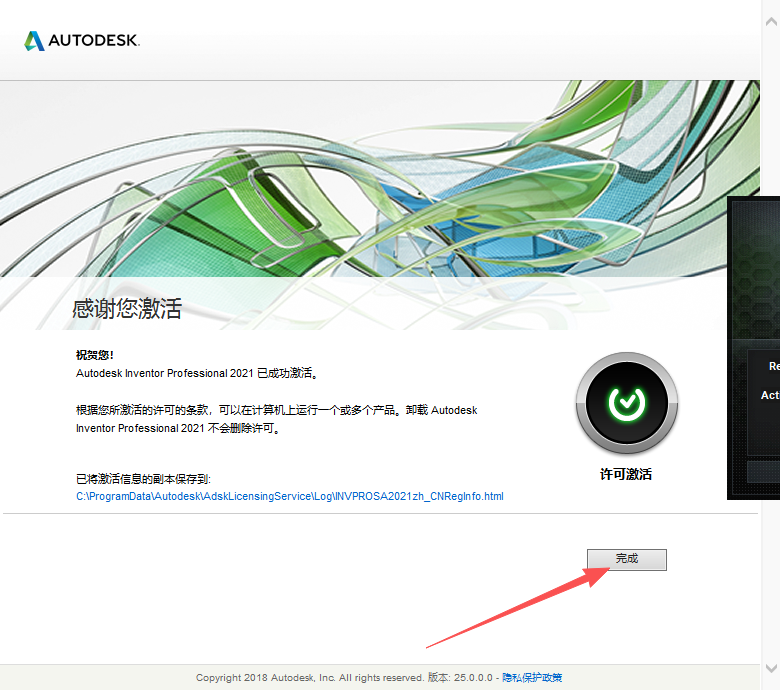Click the 已将激活信息的副本保存到 label

point(143,479)
